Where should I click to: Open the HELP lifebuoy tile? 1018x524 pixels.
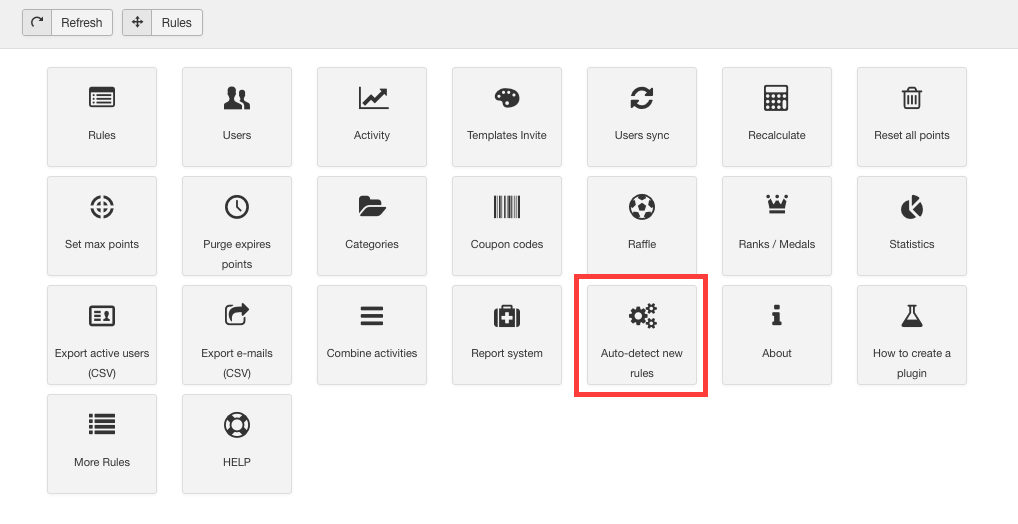(237, 443)
